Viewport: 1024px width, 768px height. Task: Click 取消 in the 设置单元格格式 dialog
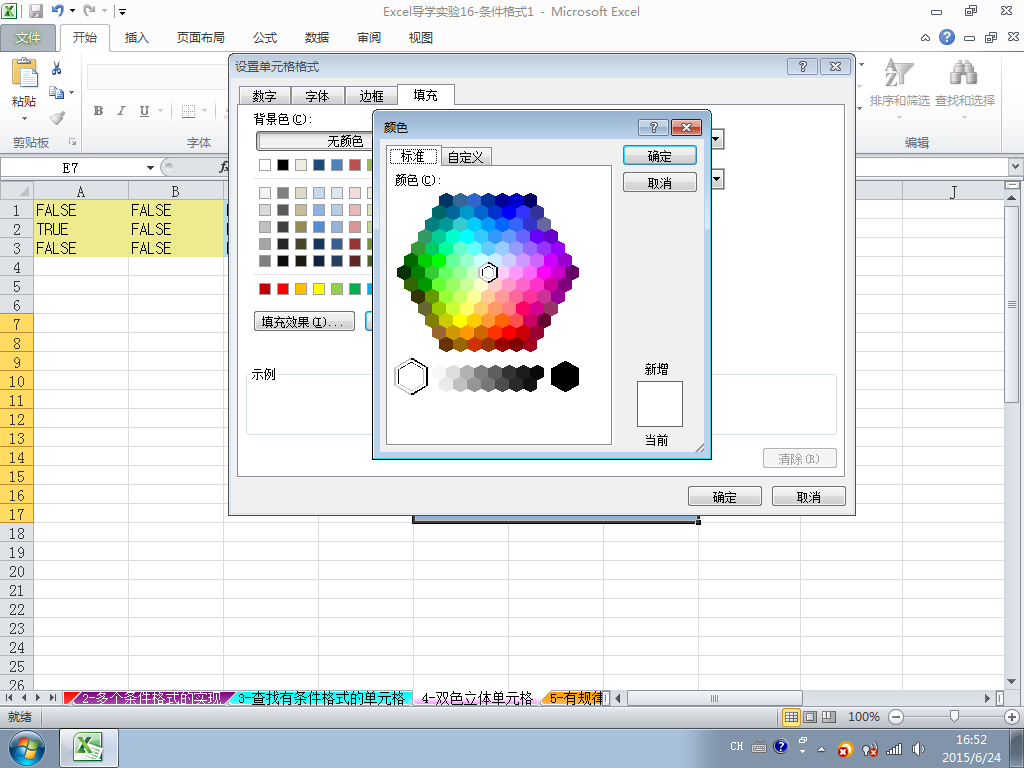coord(808,497)
